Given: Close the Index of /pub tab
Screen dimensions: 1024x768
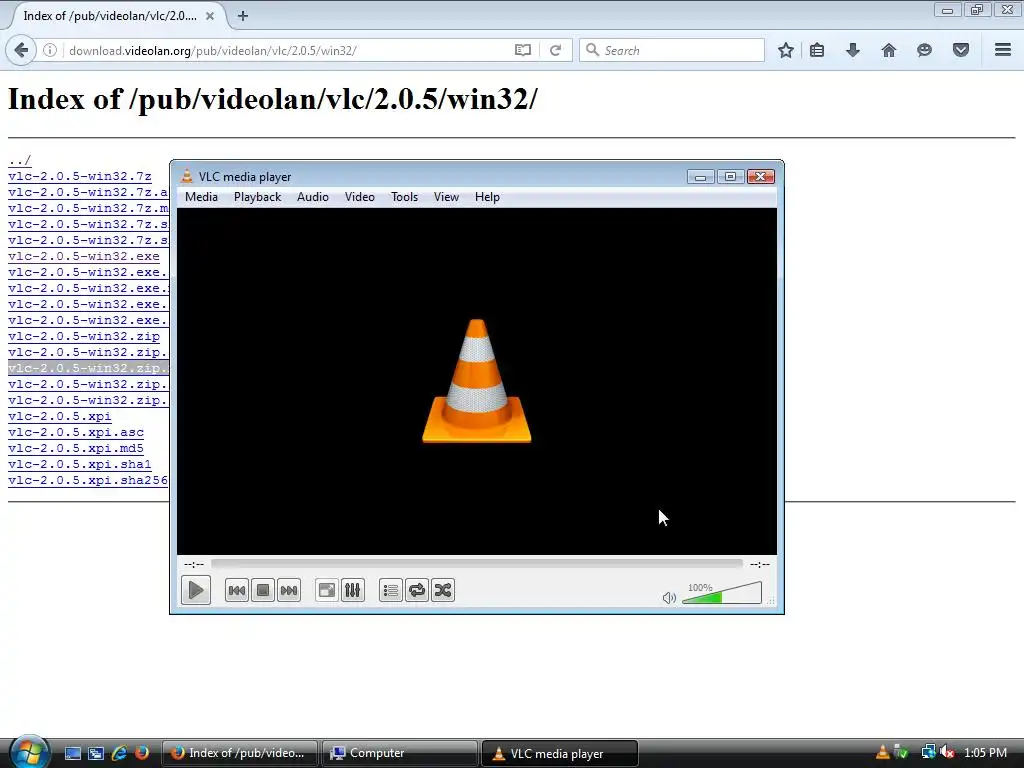Looking at the screenshot, I should click(210, 16).
